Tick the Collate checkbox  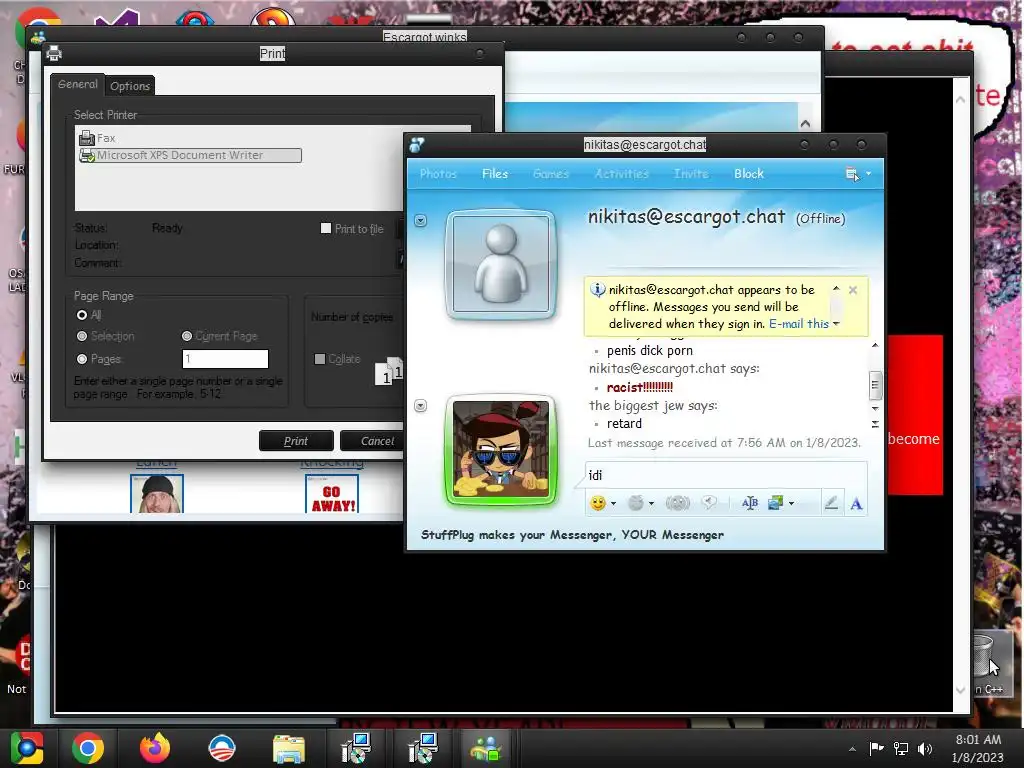click(x=319, y=359)
